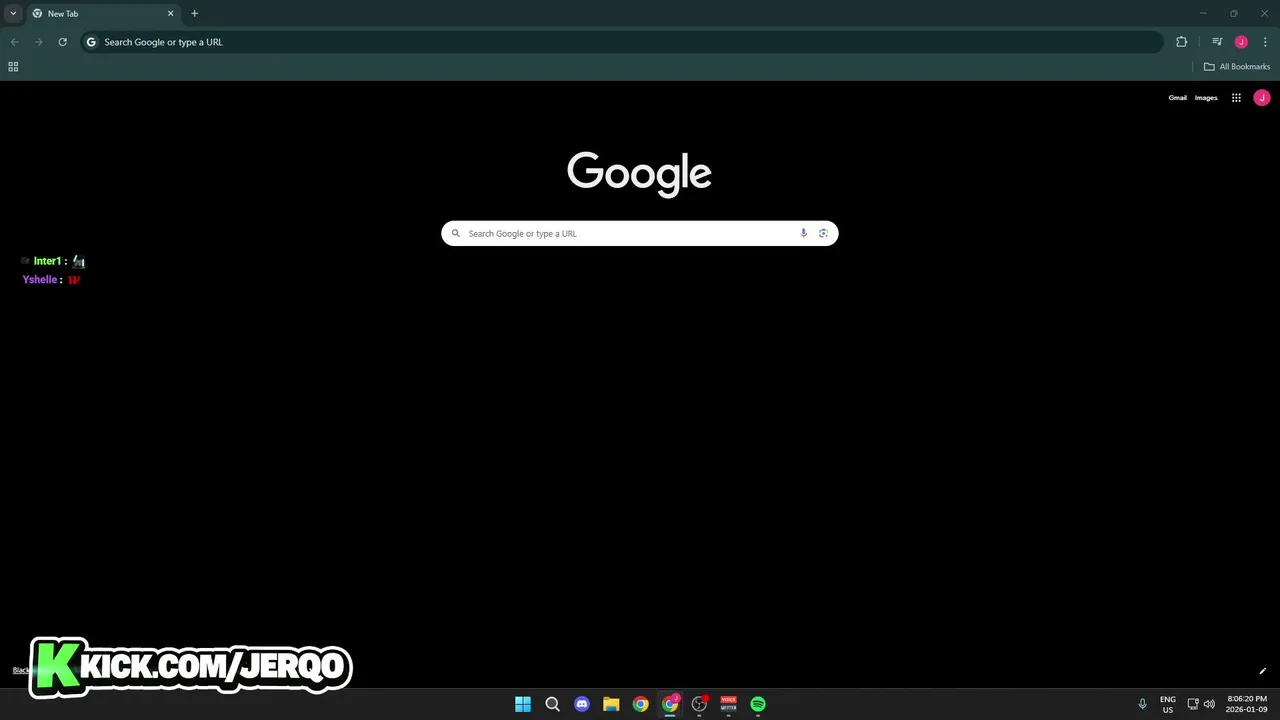This screenshot has width=1280, height=720.
Task: Open OBS Studio from the taskbar
Action: click(x=700, y=704)
